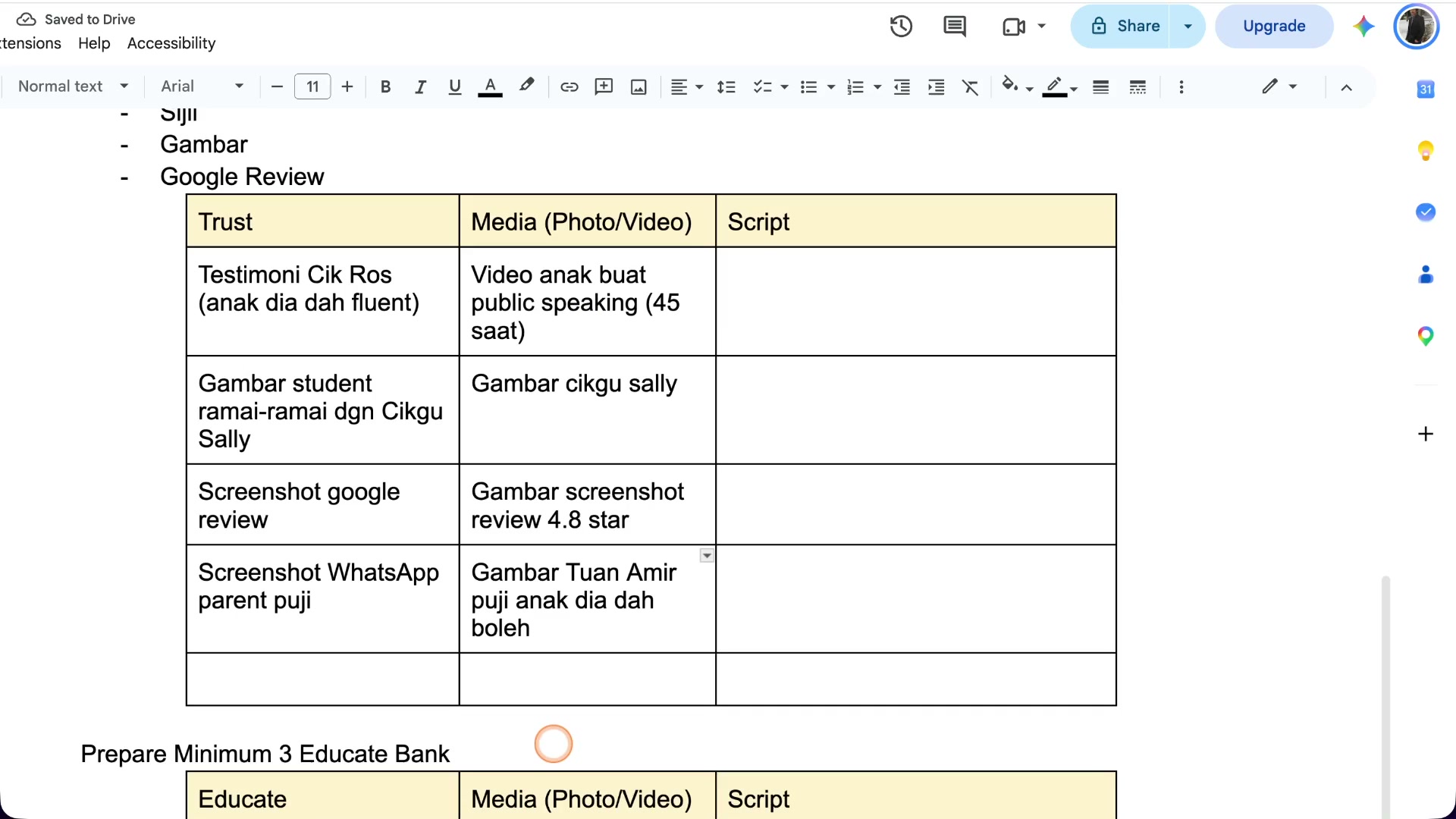
Task: Click the insert link icon
Action: 569,87
